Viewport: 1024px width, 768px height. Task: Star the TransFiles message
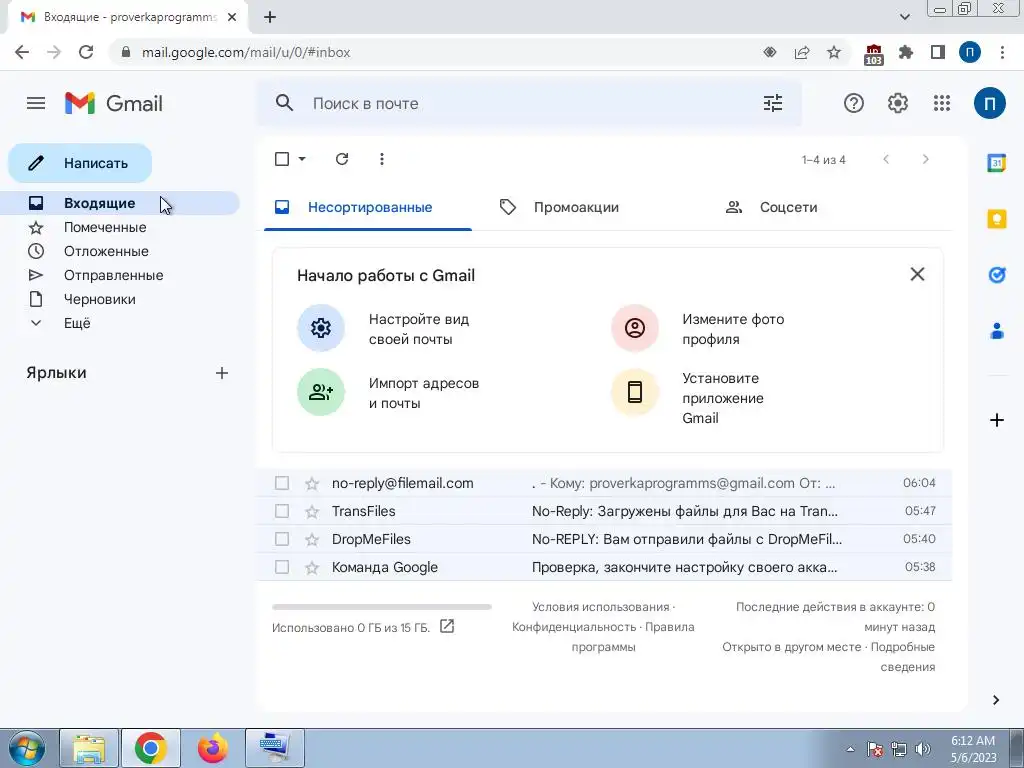click(312, 511)
